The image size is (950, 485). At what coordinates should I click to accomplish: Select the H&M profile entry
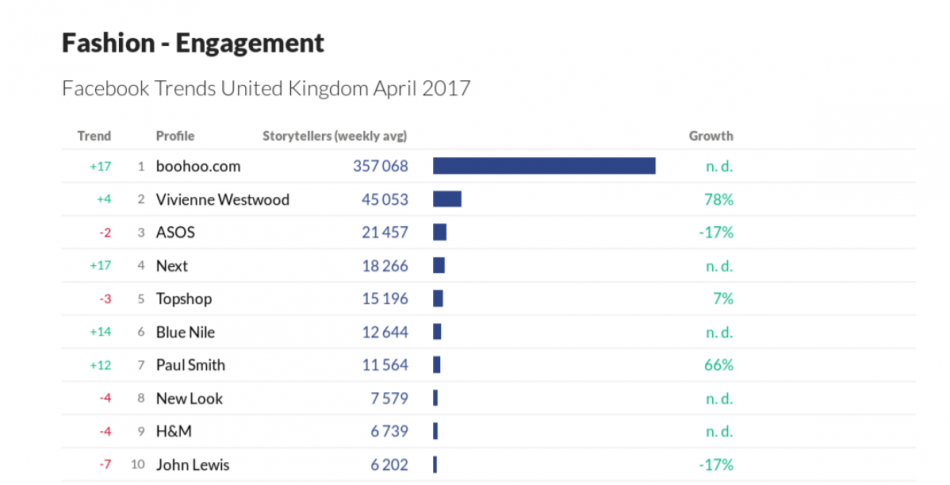174,431
